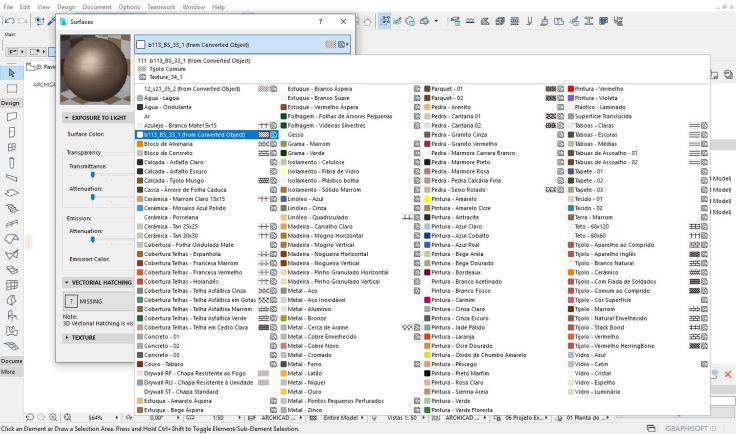This screenshot has width=736, height=434.
Task: Open the Edit menu
Action: tap(25, 7)
